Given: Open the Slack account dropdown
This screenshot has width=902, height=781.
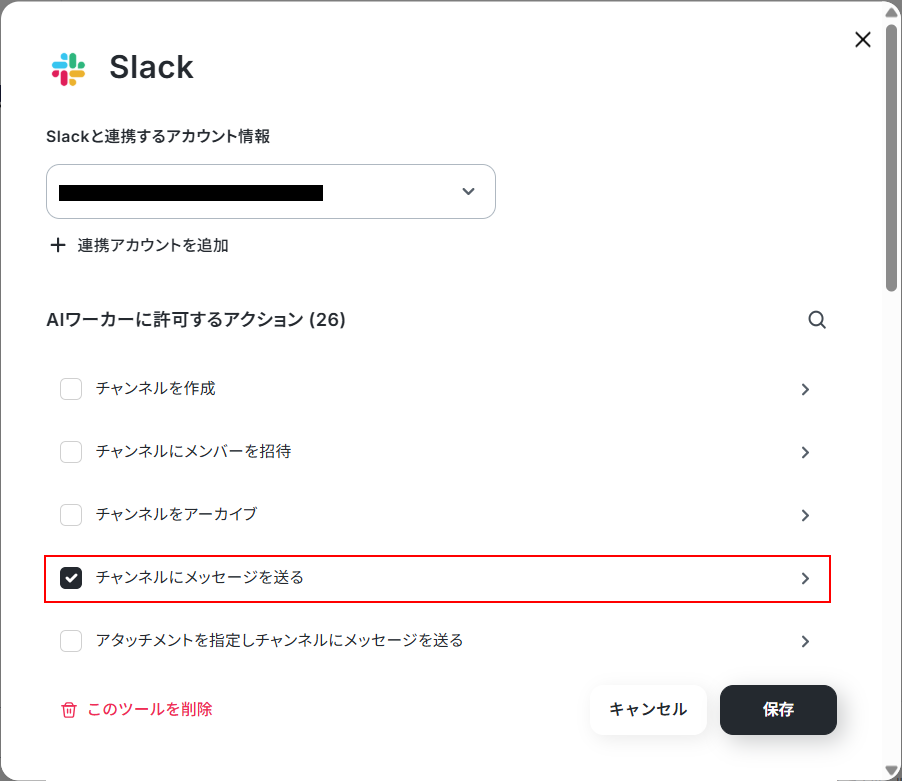Looking at the screenshot, I should click(270, 192).
